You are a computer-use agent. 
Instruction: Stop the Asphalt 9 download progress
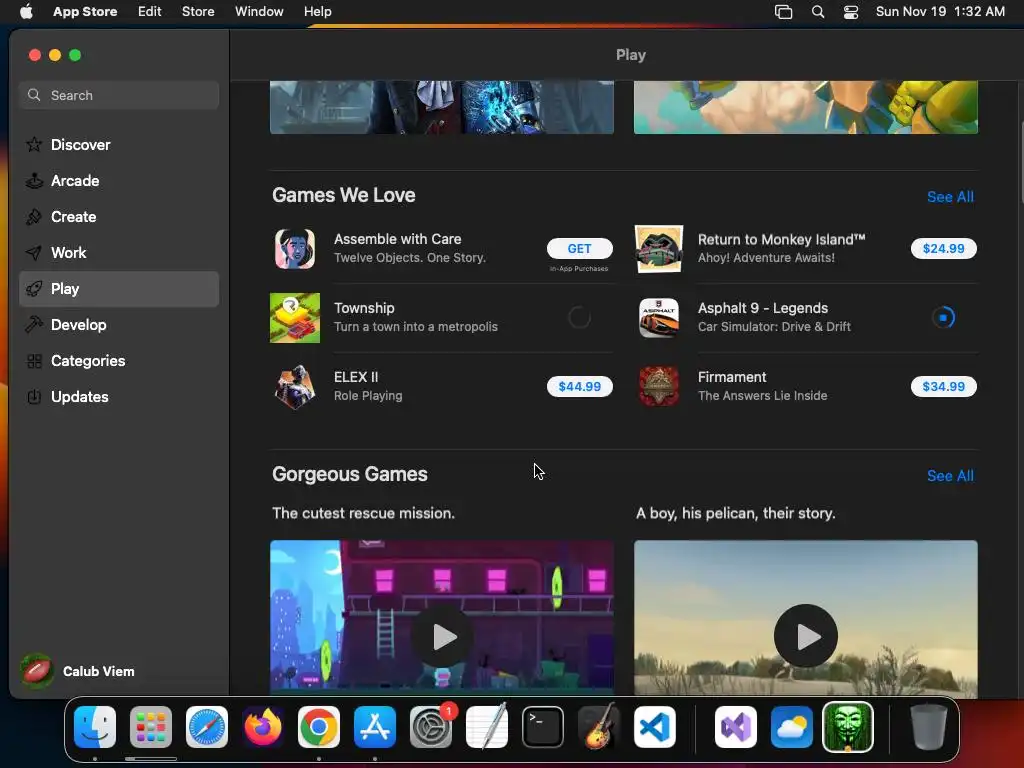(943, 318)
